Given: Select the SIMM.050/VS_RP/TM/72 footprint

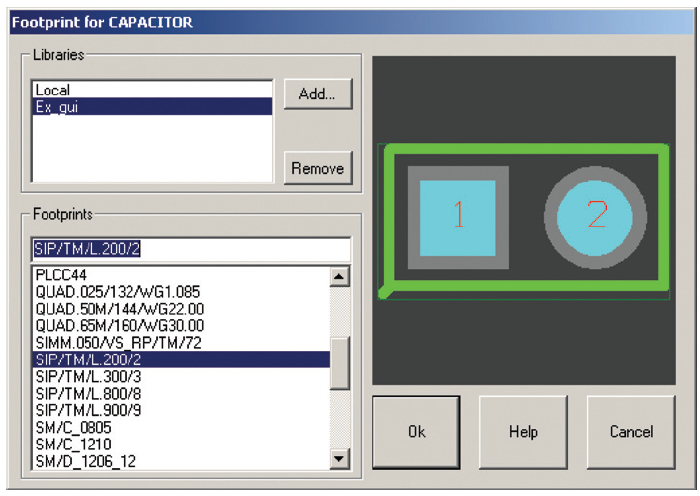Looking at the screenshot, I should 181,343.
